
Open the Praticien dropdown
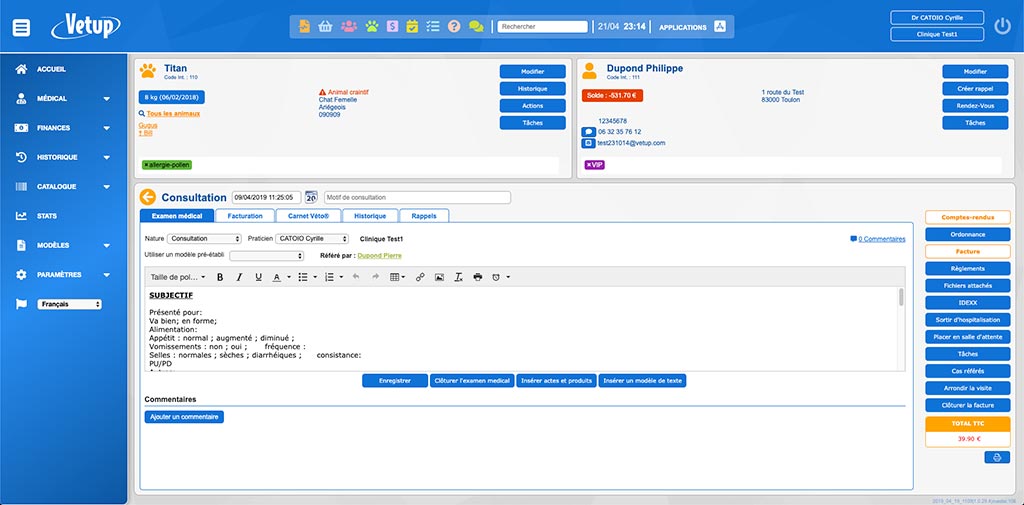click(311, 239)
